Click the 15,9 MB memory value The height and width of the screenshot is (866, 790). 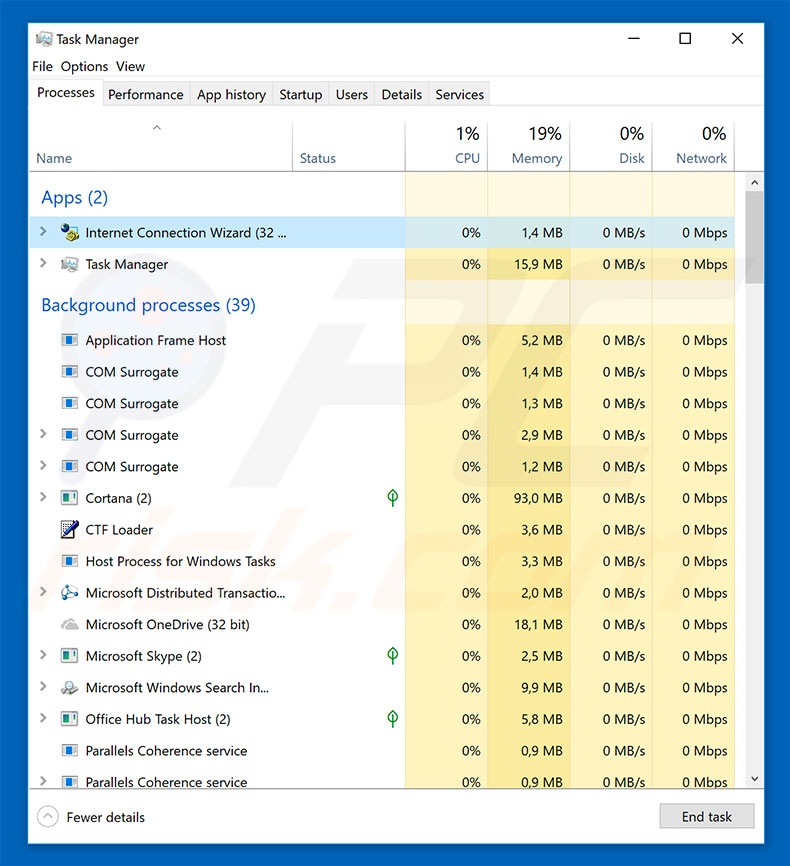pyautogui.click(x=538, y=265)
